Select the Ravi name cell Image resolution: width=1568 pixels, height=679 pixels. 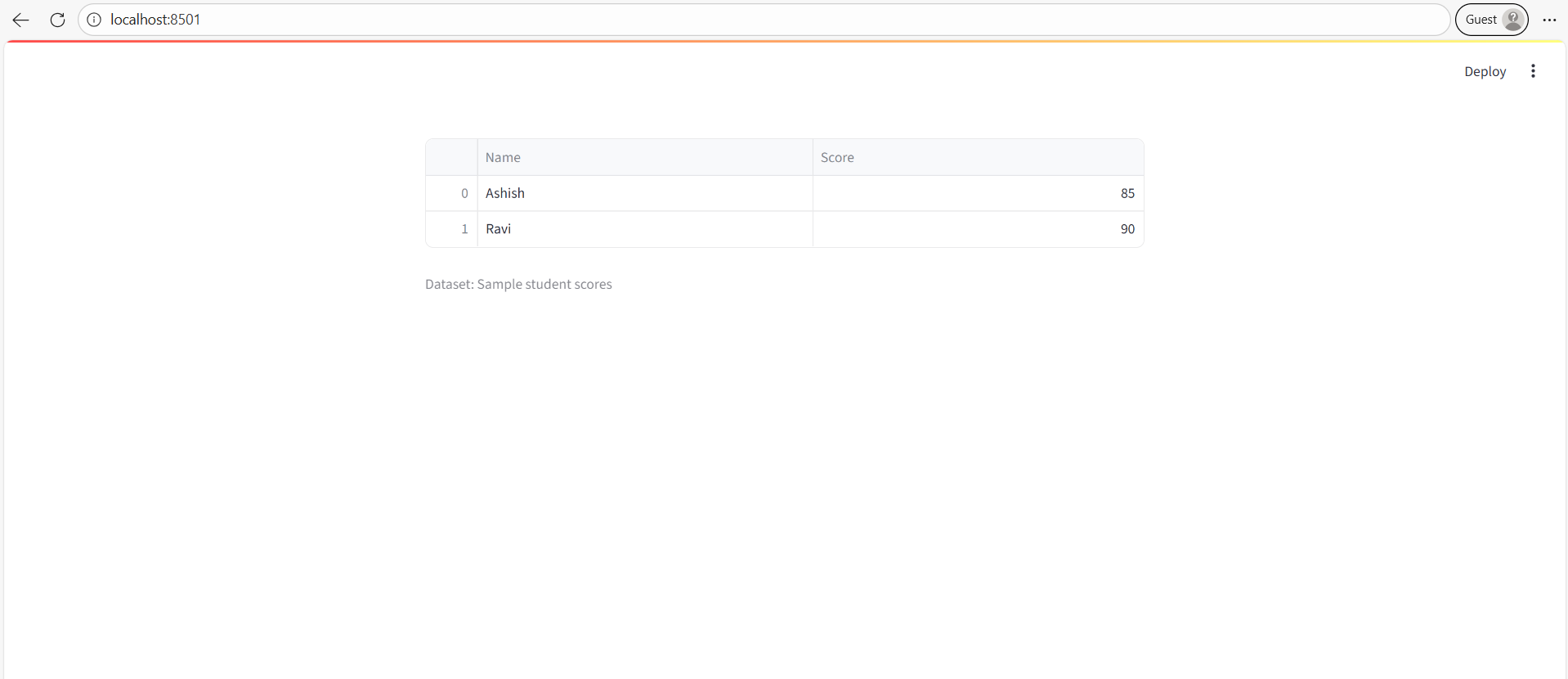644,229
